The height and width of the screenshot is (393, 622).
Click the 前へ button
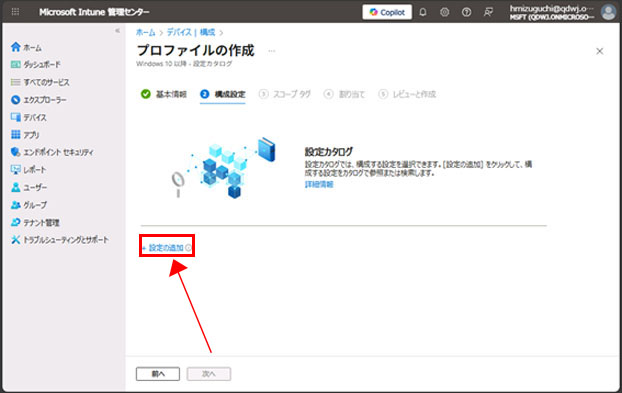click(x=158, y=374)
